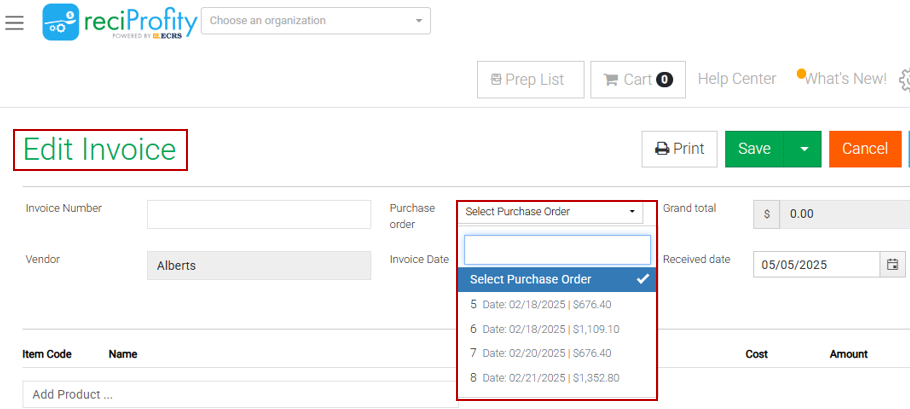Open the Choose an organization dropdown
The height and width of the screenshot is (409, 910).
coord(315,20)
